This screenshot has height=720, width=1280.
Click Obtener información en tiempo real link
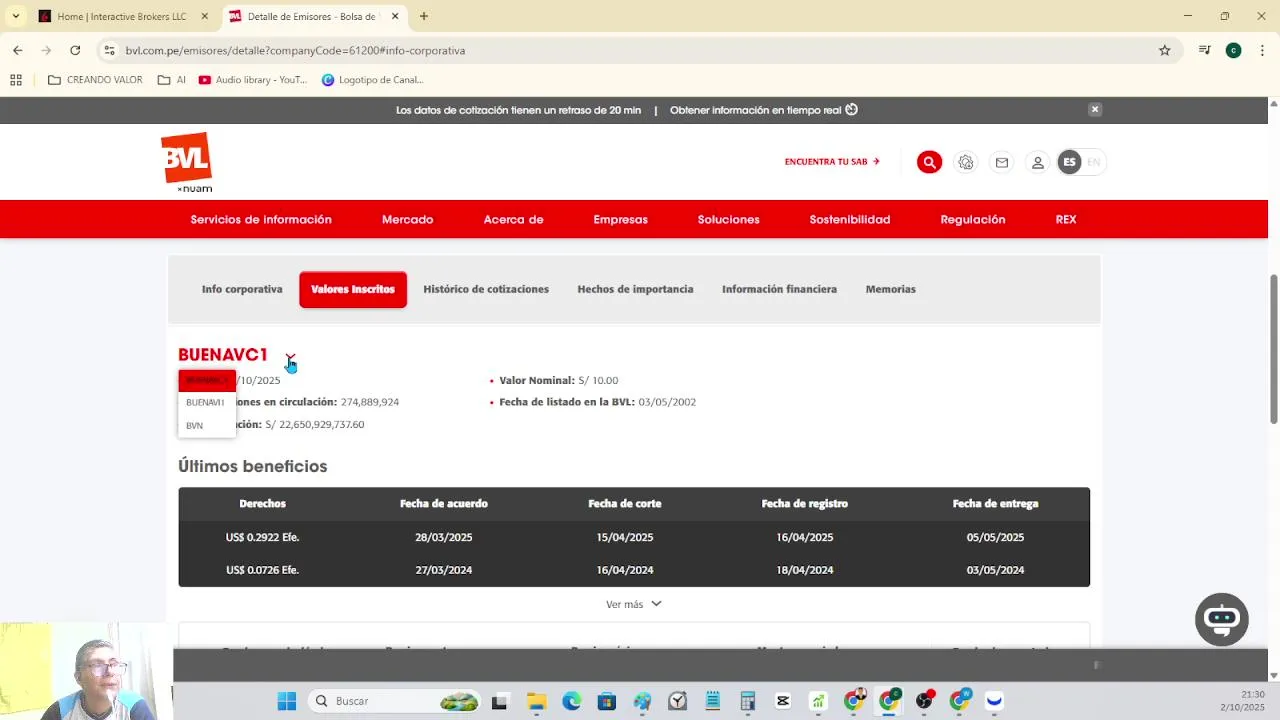[x=764, y=110]
